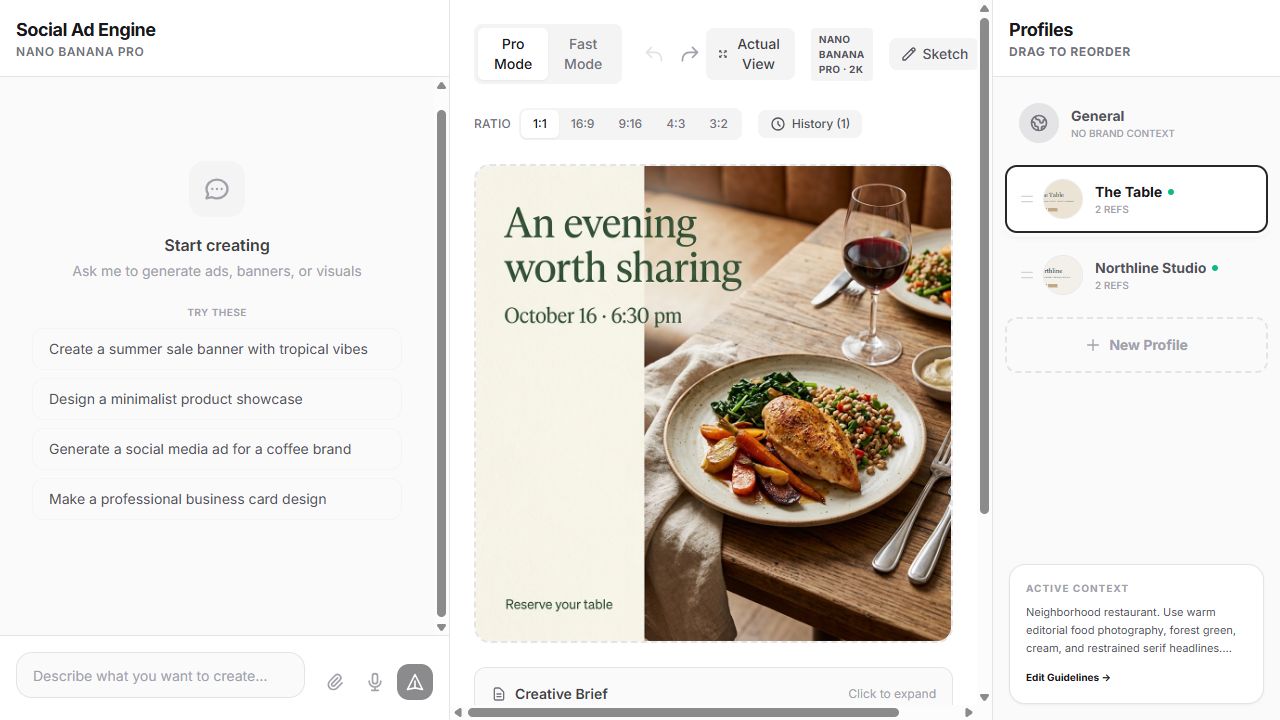Click the Nano Banana Pro 2K badge

841,54
